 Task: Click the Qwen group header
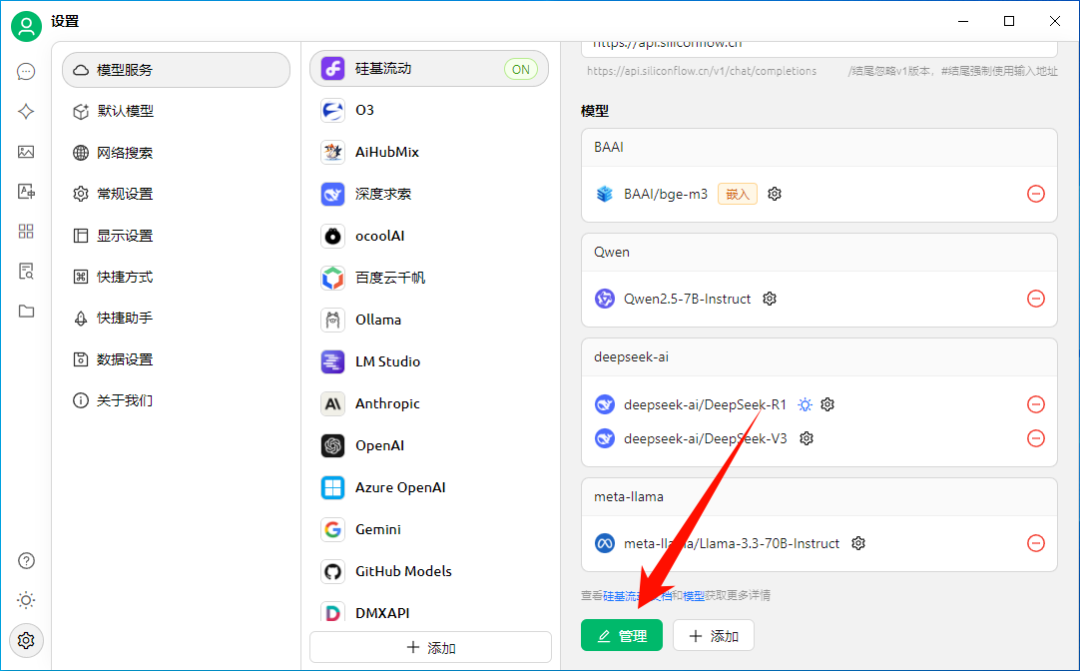tap(819, 252)
